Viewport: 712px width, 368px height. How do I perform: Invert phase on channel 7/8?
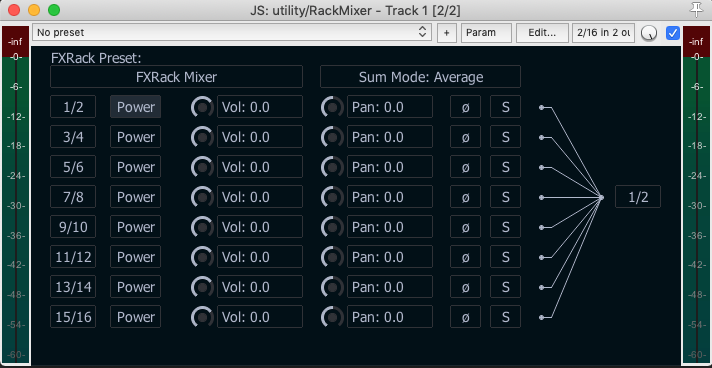click(465, 197)
